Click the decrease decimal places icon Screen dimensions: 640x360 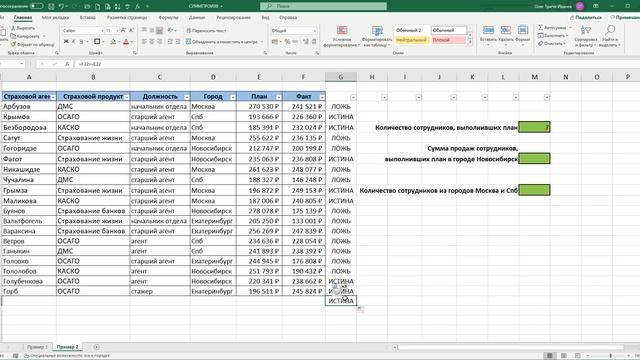tap(314, 42)
